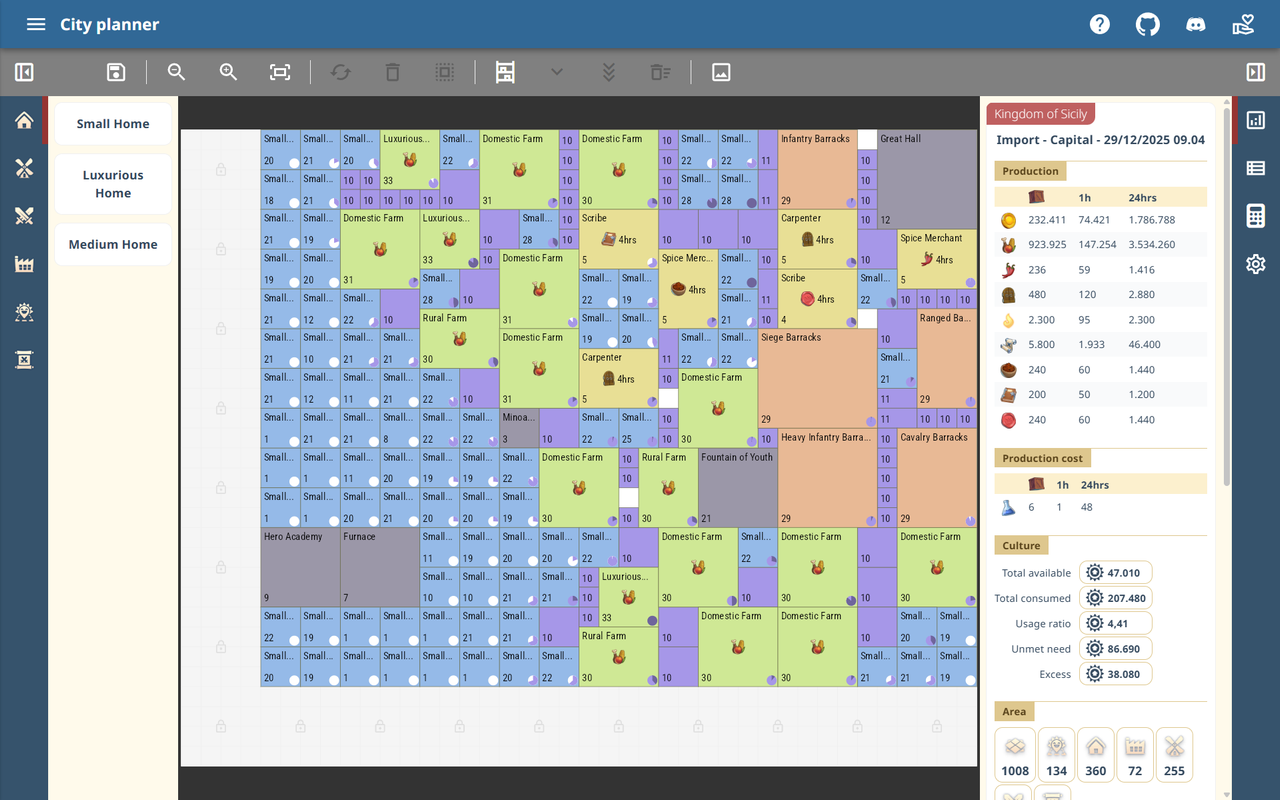This screenshot has width=1280, height=800.
Task: Click the homes area tile 360
Action: [1096, 755]
